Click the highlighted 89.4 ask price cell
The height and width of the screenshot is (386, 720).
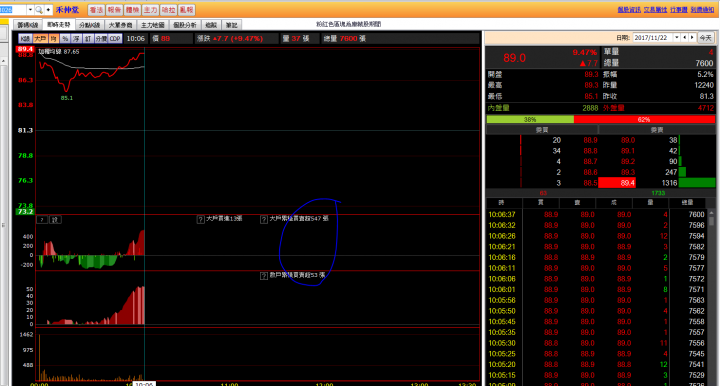click(x=617, y=183)
